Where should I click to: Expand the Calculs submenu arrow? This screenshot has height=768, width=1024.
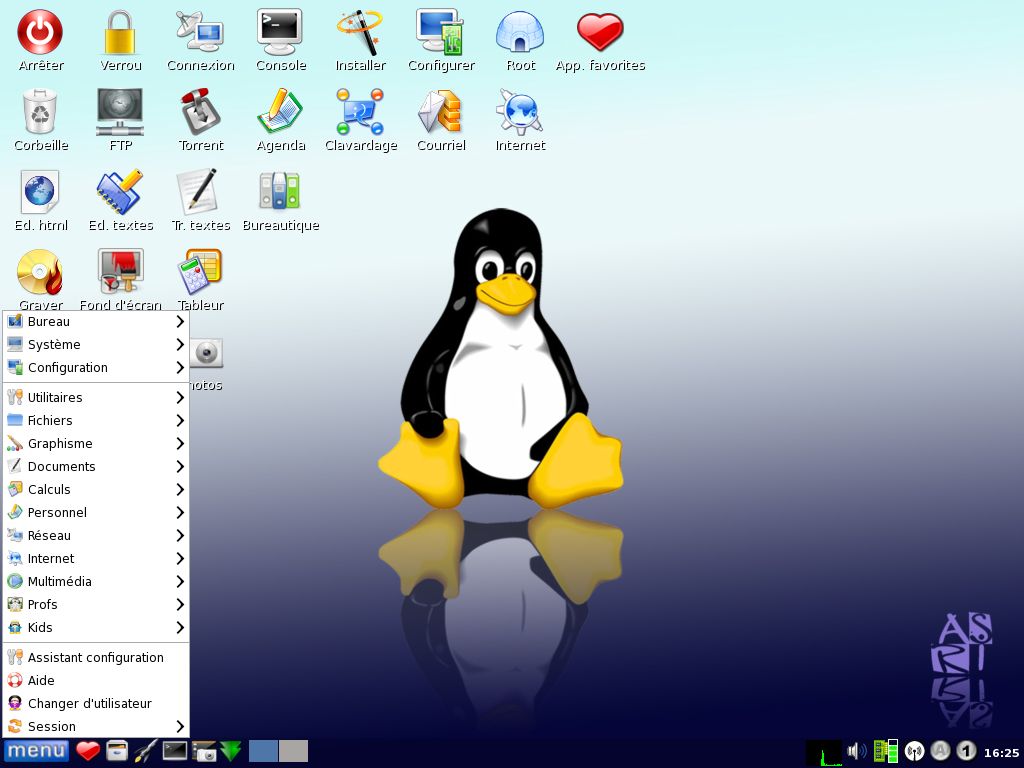coord(180,490)
